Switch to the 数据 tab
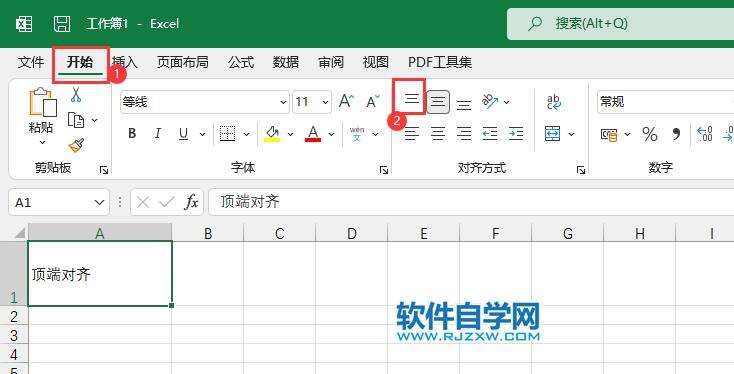 [286, 62]
